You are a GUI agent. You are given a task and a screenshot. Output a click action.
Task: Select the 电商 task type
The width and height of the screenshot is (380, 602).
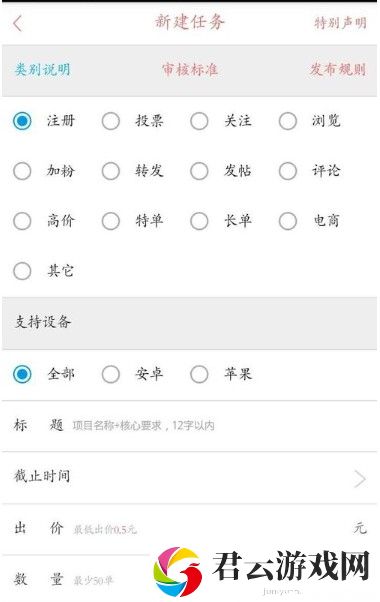[x=288, y=221]
